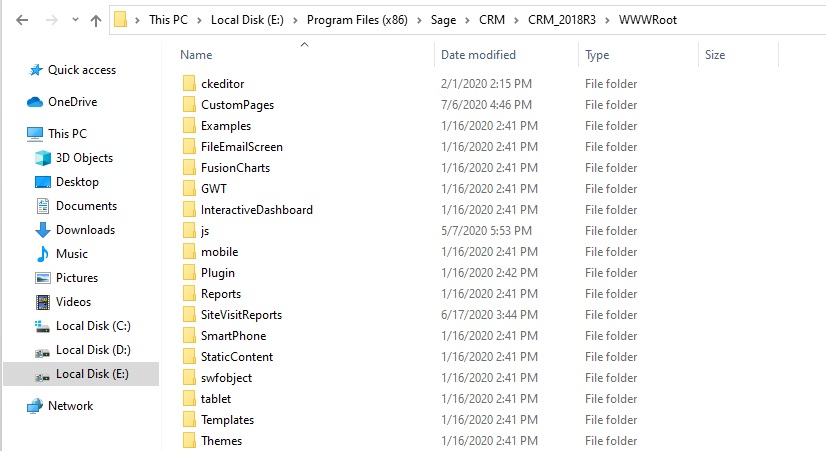Expand chevron between CRM and CRM_2018R3
Screen dimensions: 826x451
(516, 21)
